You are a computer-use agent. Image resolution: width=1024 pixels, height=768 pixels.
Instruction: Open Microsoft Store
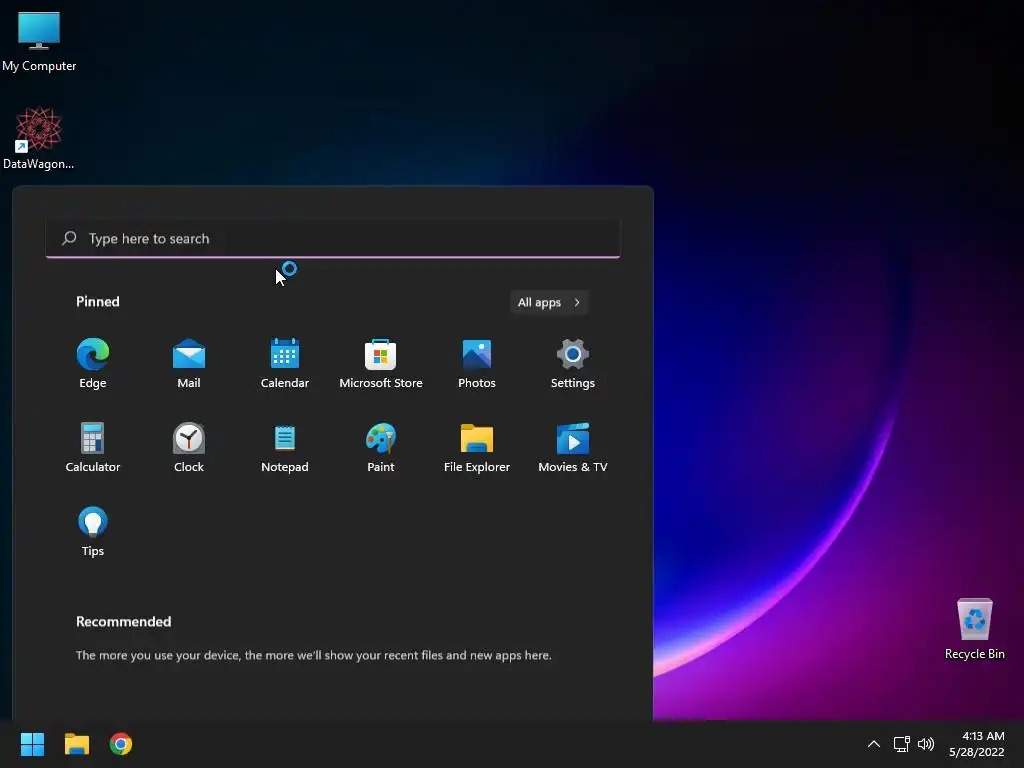pyautogui.click(x=381, y=363)
